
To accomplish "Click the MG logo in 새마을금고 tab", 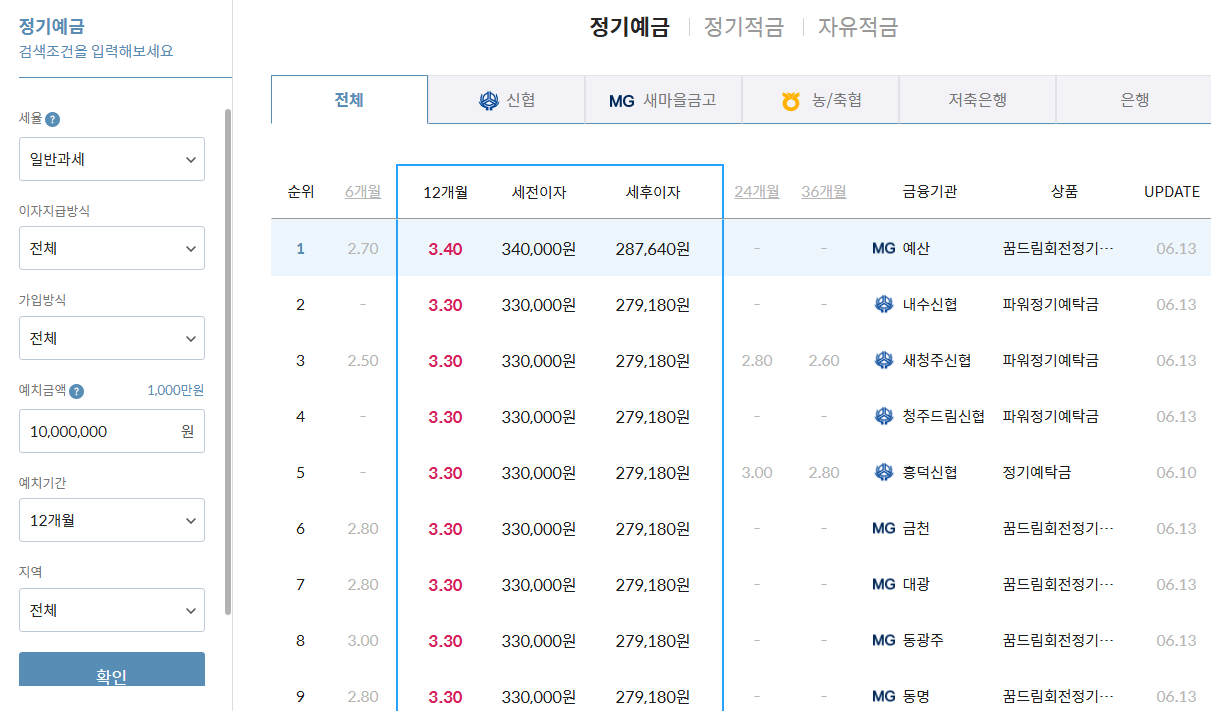I will tap(622, 101).
